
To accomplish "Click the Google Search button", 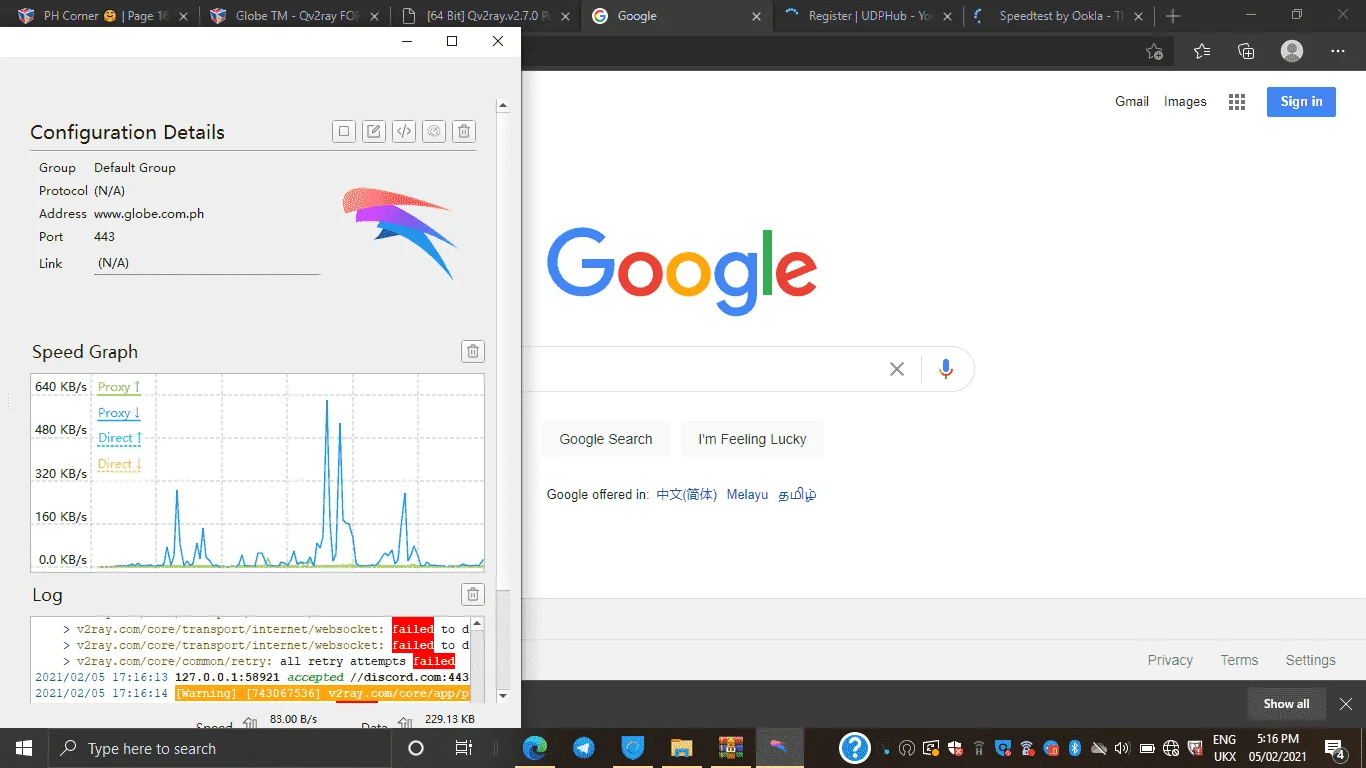I will [606, 439].
